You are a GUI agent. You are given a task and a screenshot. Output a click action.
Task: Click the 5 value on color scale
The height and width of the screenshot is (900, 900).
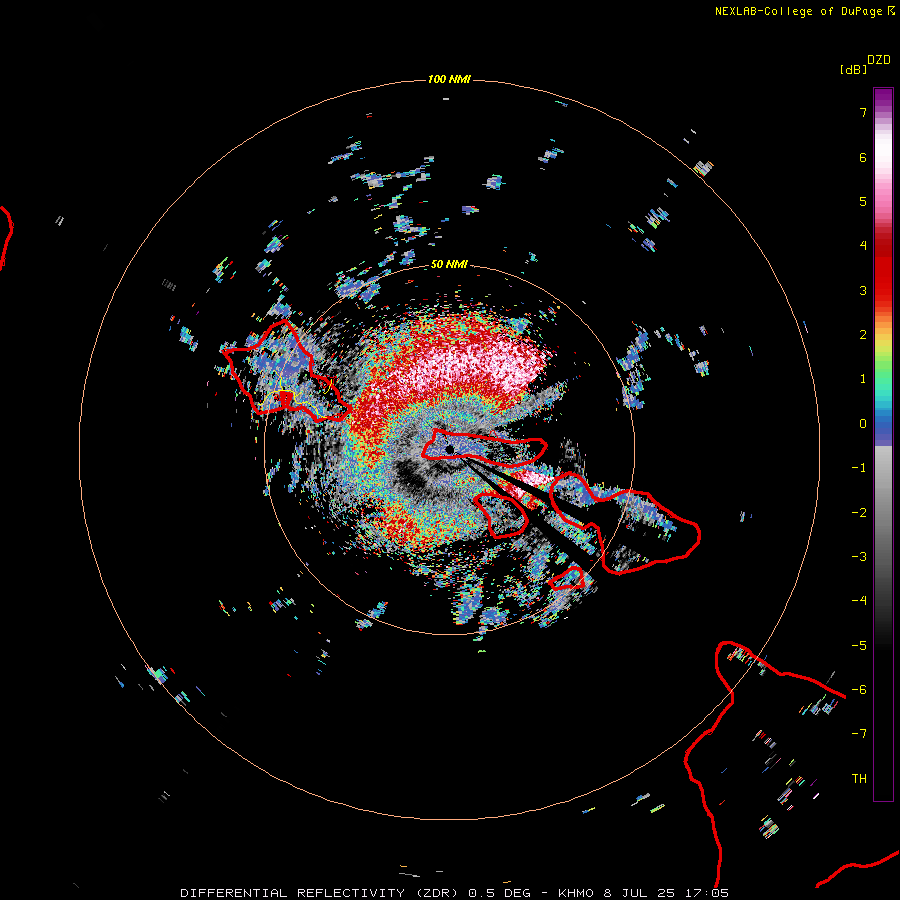863,201
